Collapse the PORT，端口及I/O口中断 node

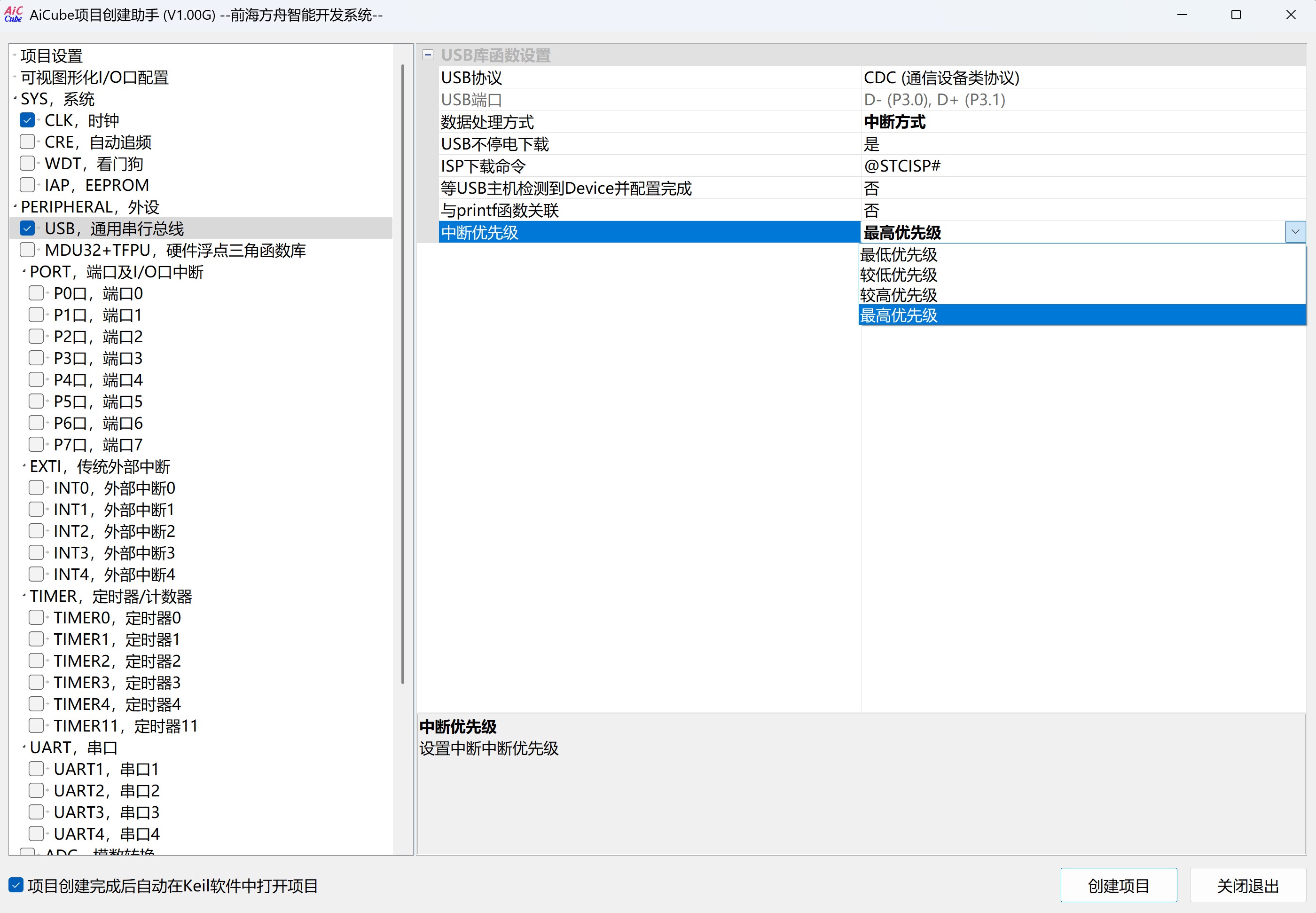tap(24, 271)
